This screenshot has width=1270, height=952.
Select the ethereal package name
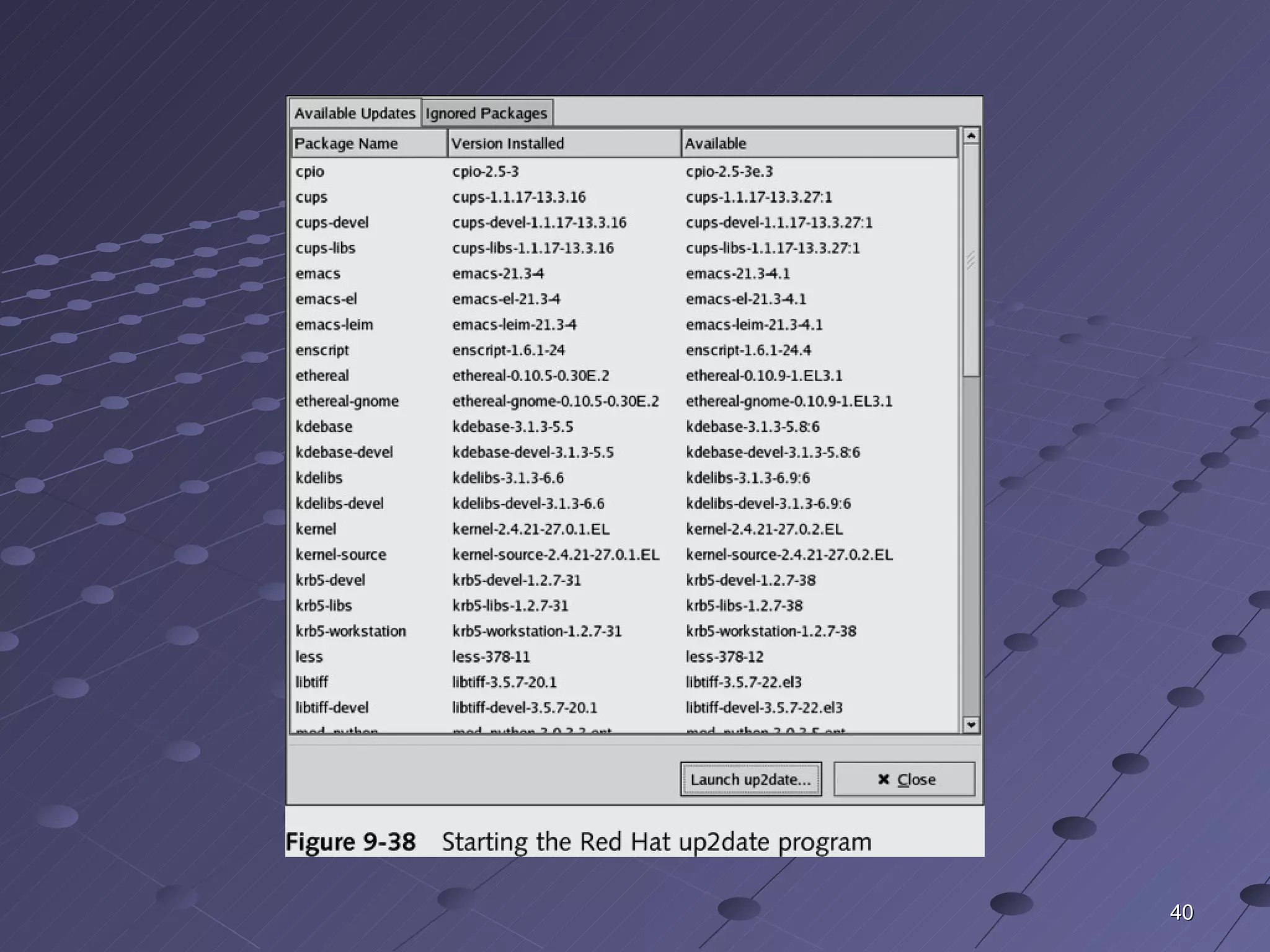click(x=322, y=376)
